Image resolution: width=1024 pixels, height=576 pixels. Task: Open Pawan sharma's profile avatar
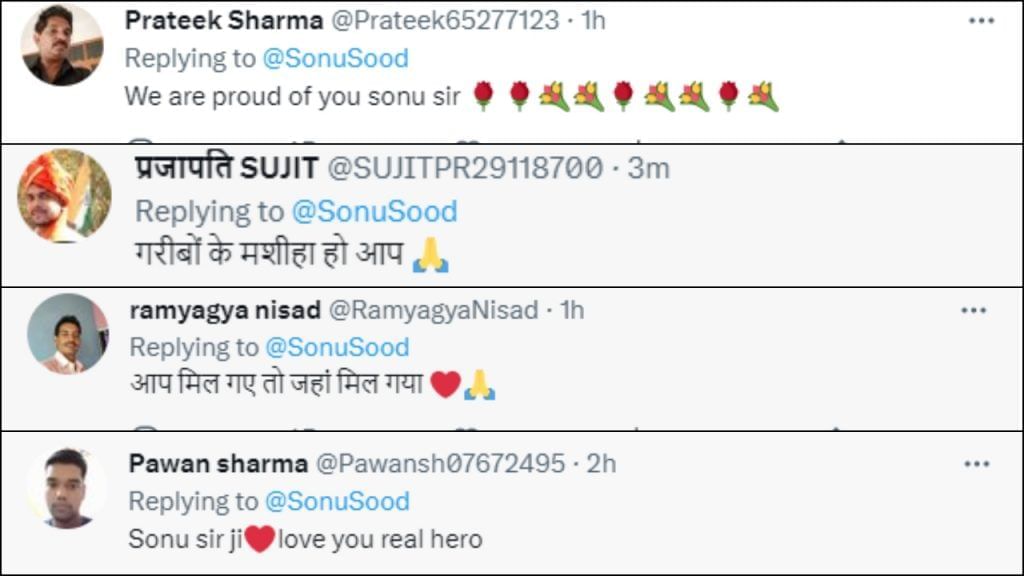[66, 487]
